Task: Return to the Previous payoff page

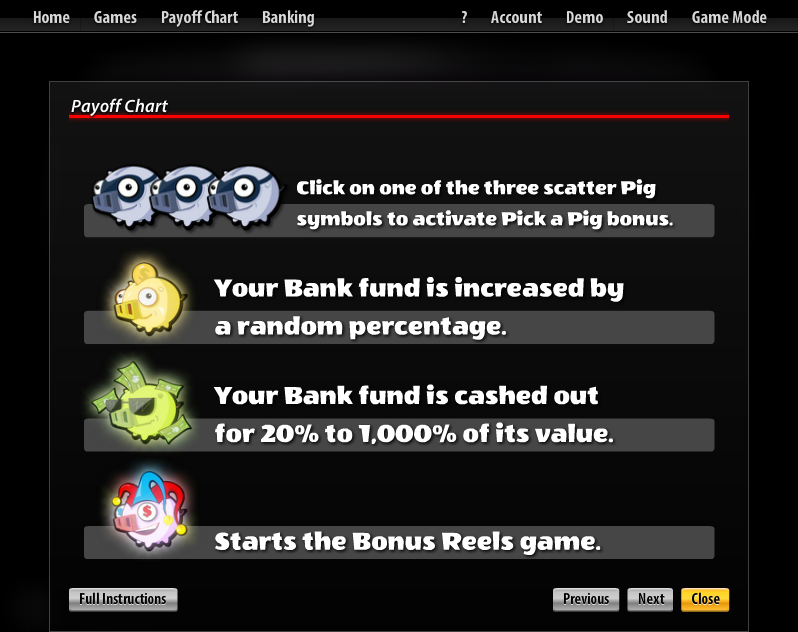Action: tap(586, 599)
